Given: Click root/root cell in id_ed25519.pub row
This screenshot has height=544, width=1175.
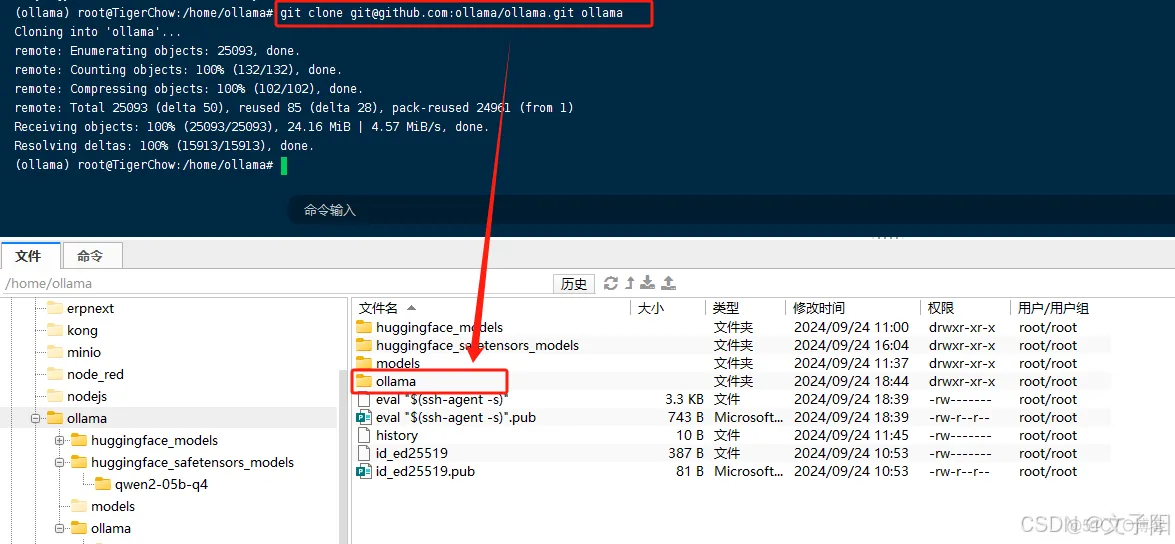Looking at the screenshot, I should (1048, 471).
